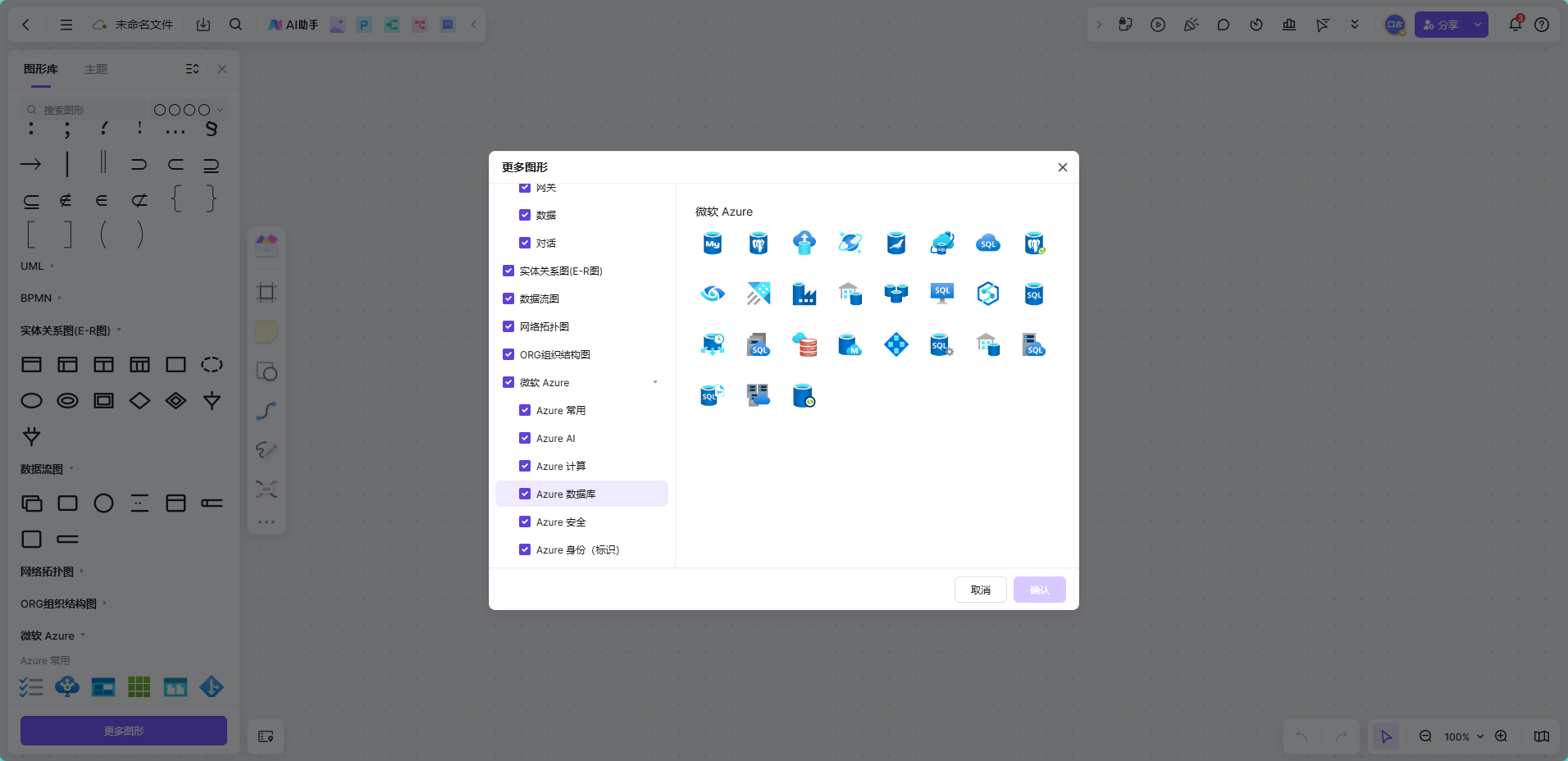1568x761 pixels.
Task: Select the MariaDB seal database icon
Action: (896, 243)
